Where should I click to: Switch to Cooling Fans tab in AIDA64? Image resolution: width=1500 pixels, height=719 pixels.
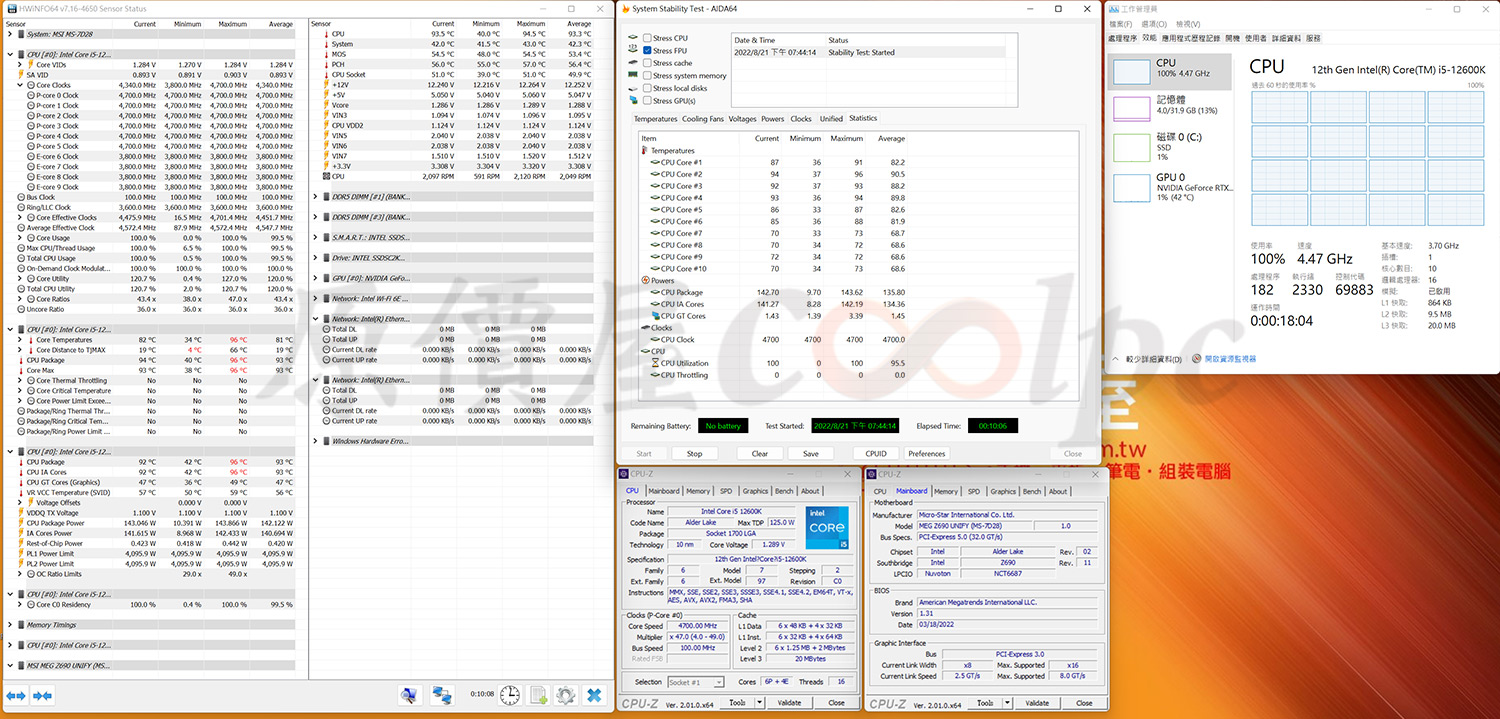coord(703,119)
